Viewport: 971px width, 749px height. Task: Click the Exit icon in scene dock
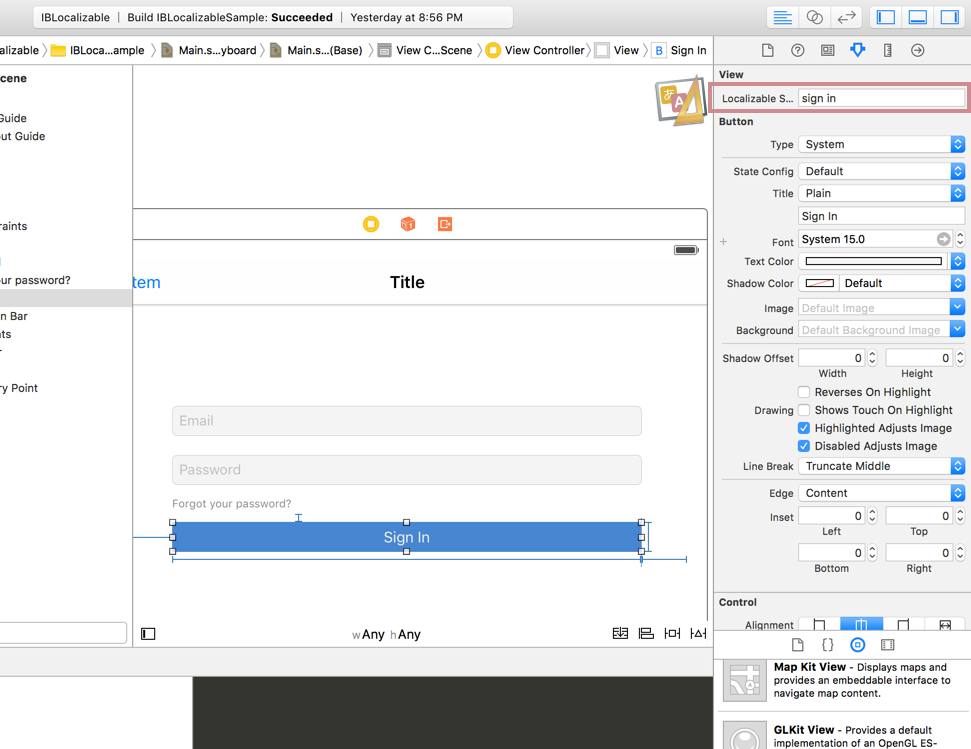(x=445, y=224)
